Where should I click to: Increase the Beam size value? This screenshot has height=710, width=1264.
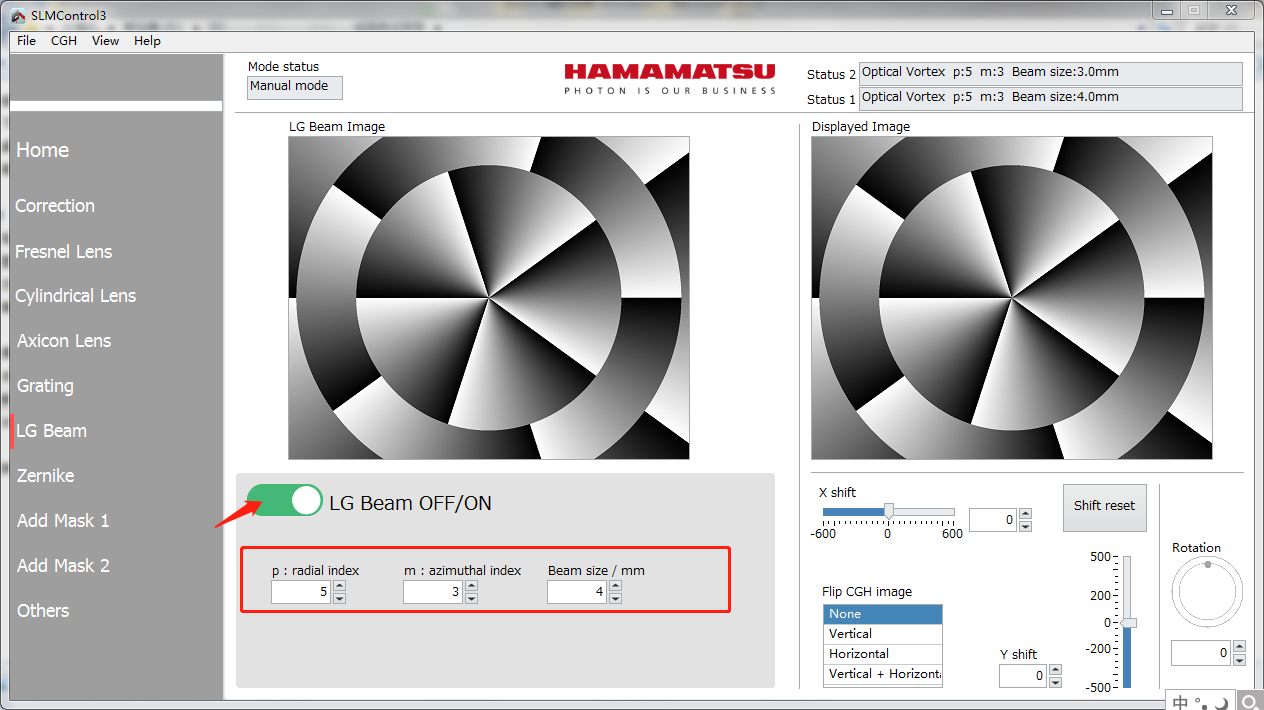coord(615,587)
